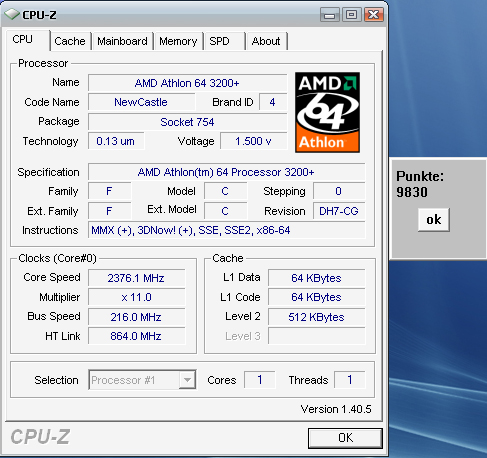Click the NewCastle code name value
This screenshot has height=458, width=487.
pos(141,102)
